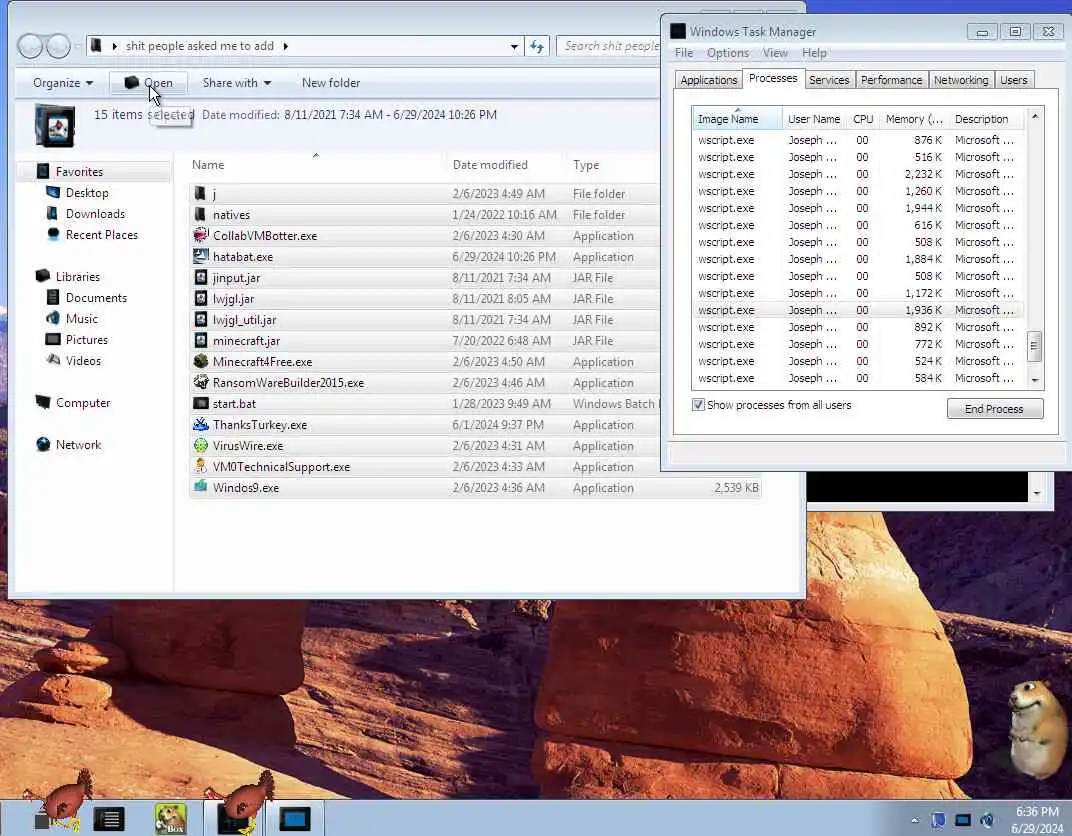Click the Windos9.exe file icon
The height and width of the screenshot is (836, 1072).
coord(200,487)
